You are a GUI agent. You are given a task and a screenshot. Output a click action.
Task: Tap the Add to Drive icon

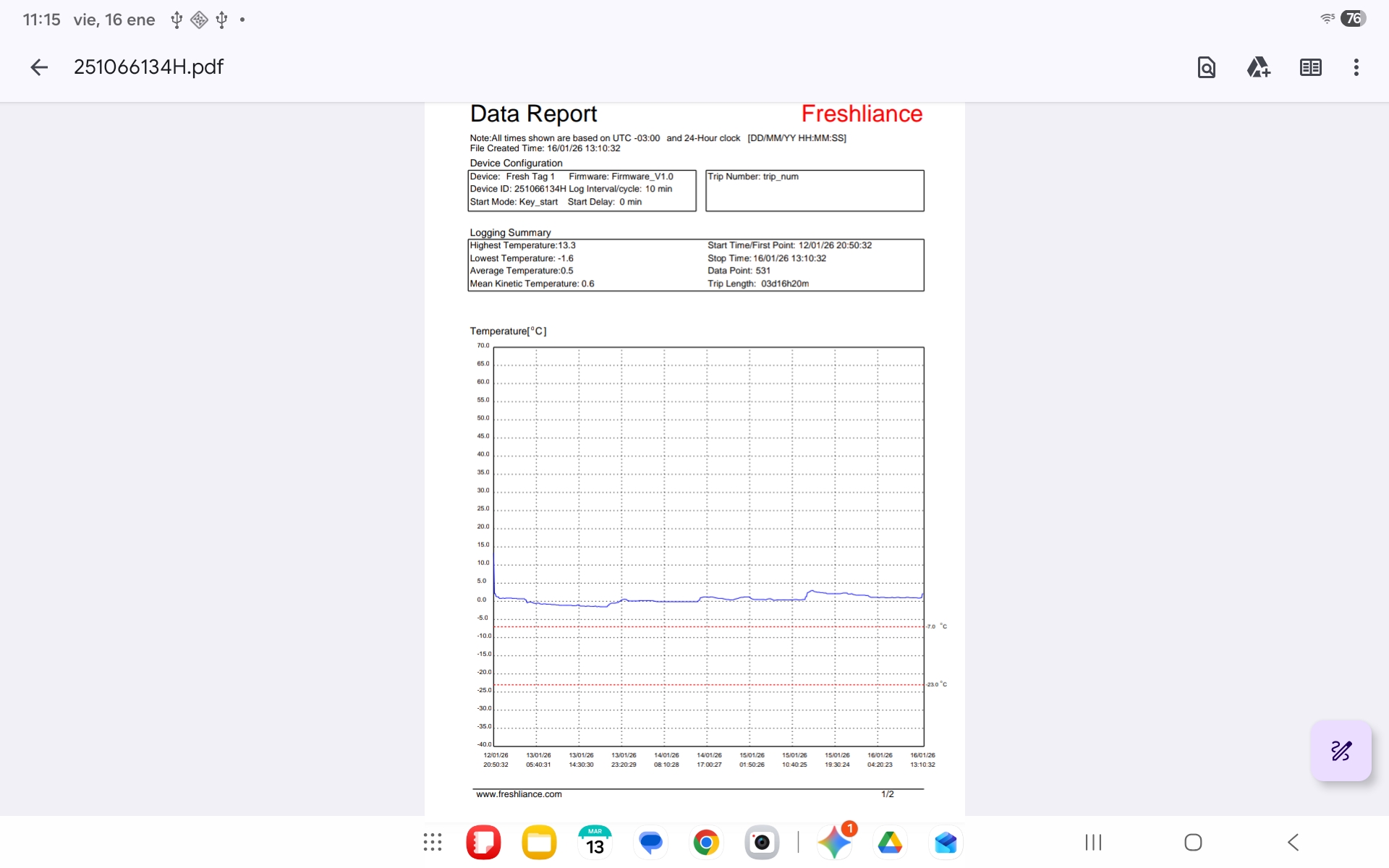1258,67
